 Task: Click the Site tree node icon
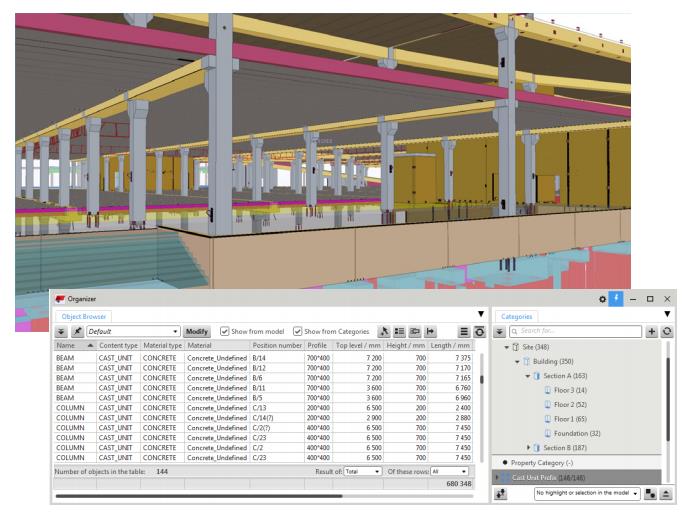pos(516,347)
